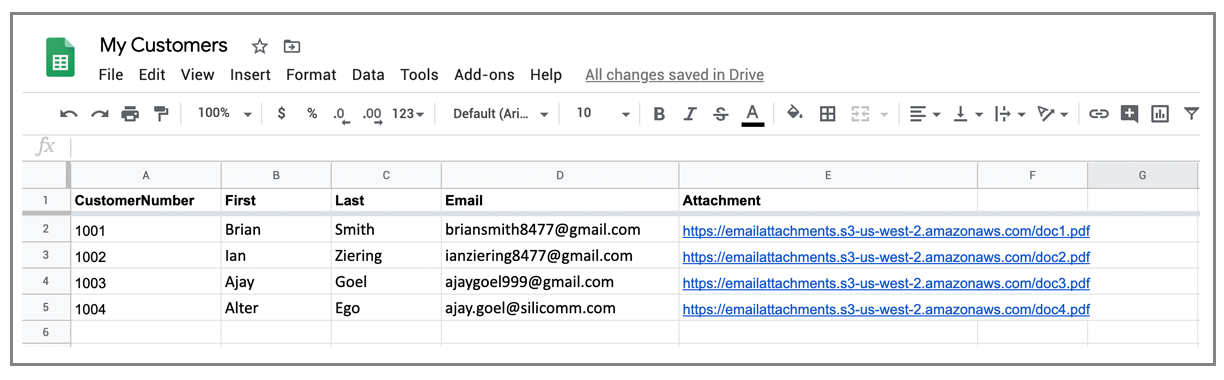Toggle strikethrough formatting
1224x380 pixels.
pyautogui.click(x=721, y=114)
